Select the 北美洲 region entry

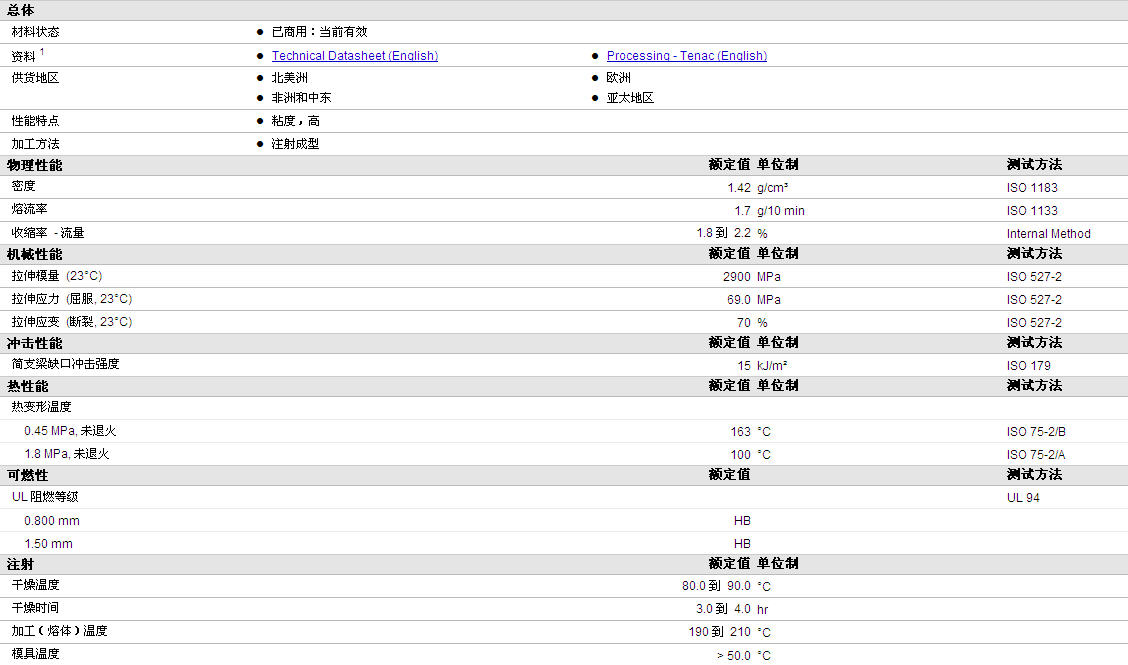pyautogui.click(x=289, y=78)
